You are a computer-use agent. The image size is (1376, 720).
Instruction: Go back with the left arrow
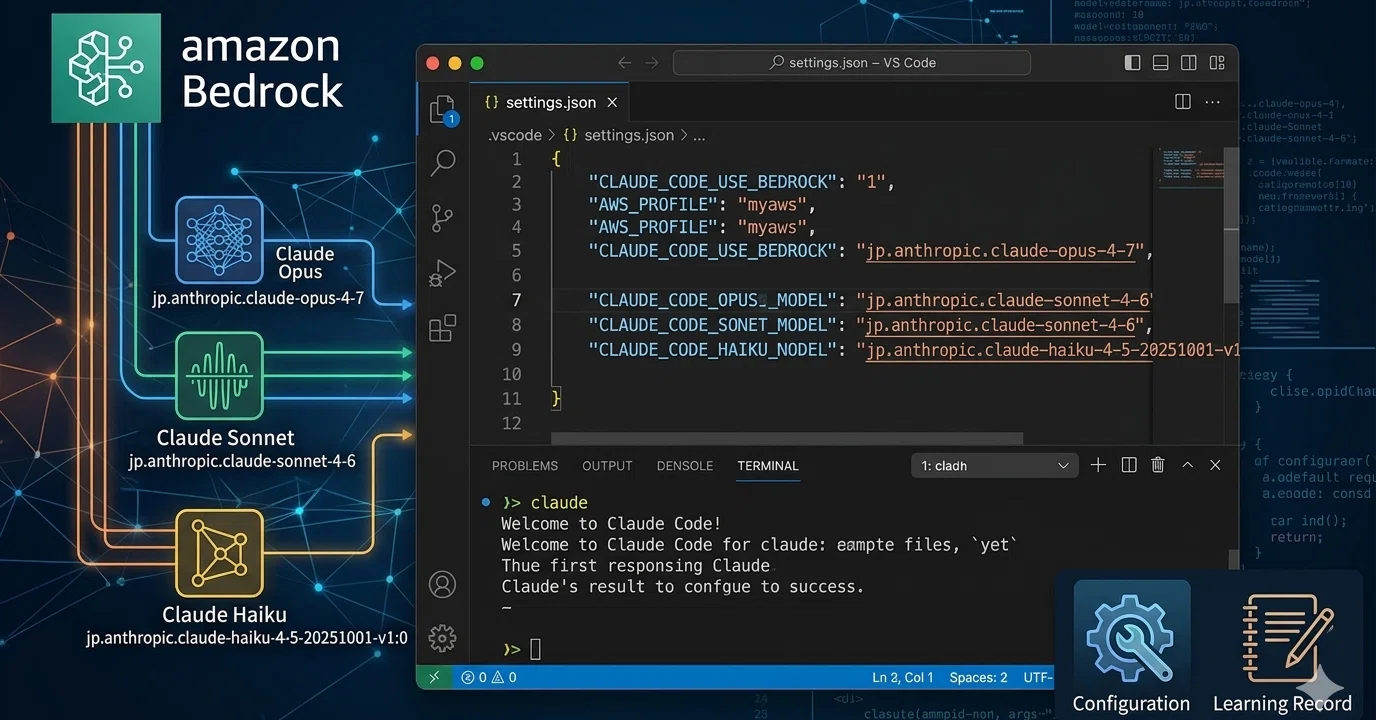[x=625, y=62]
